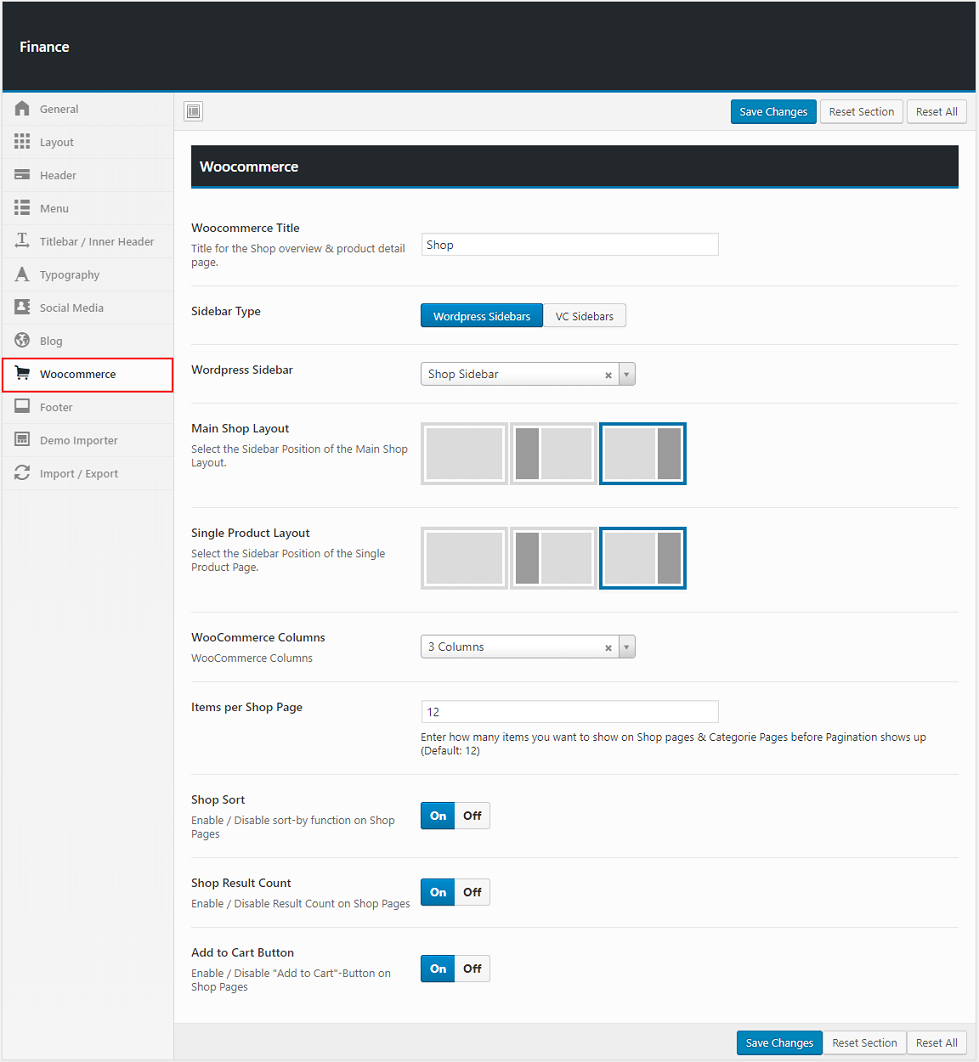This screenshot has height=1062, width=979.
Task: Click the Items per Shop Page field
Action: click(569, 712)
